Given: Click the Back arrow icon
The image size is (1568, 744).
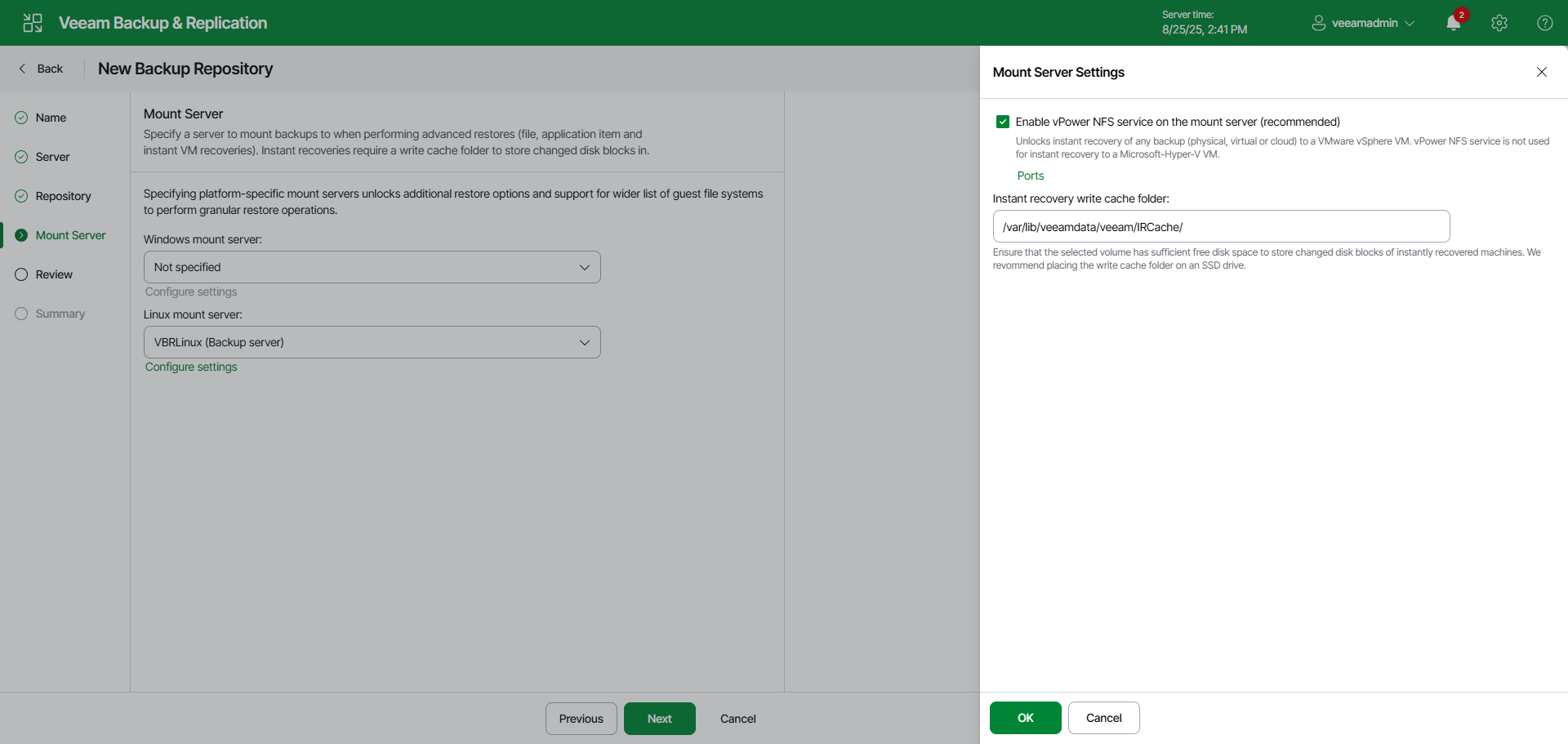Looking at the screenshot, I should point(22,69).
